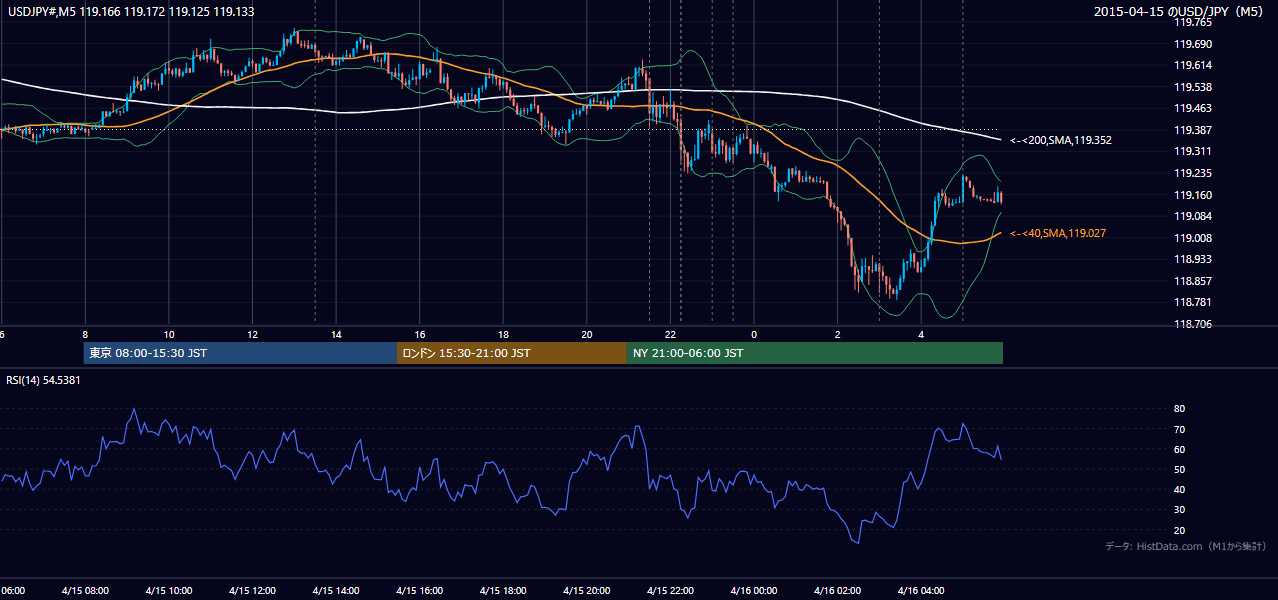Click the 20 level on the RSI scale
The image size is (1278, 600).
(1180, 530)
